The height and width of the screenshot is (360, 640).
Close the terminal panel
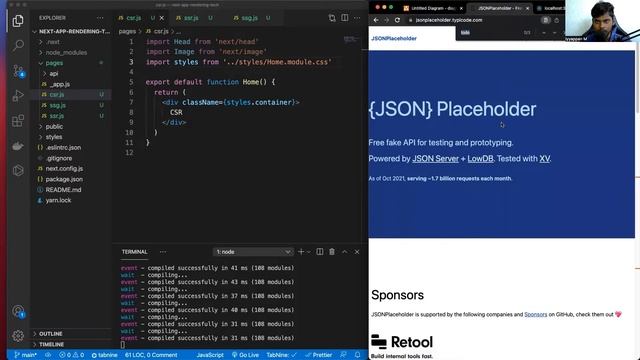pos(357,252)
